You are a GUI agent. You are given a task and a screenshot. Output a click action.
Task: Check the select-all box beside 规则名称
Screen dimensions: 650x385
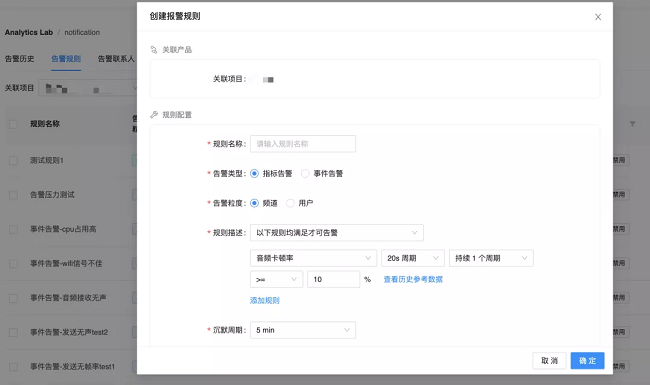(13, 124)
